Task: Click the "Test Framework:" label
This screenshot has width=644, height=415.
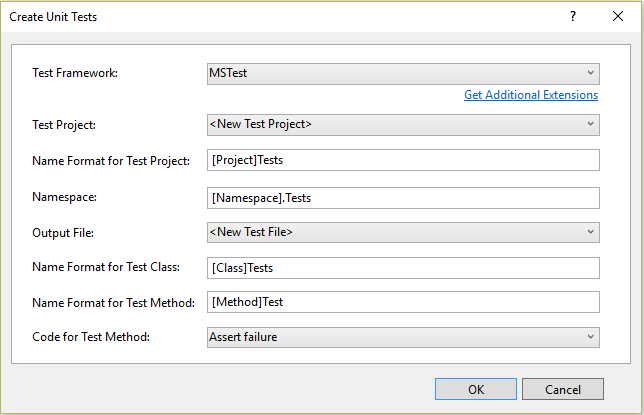Action: click(75, 73)
